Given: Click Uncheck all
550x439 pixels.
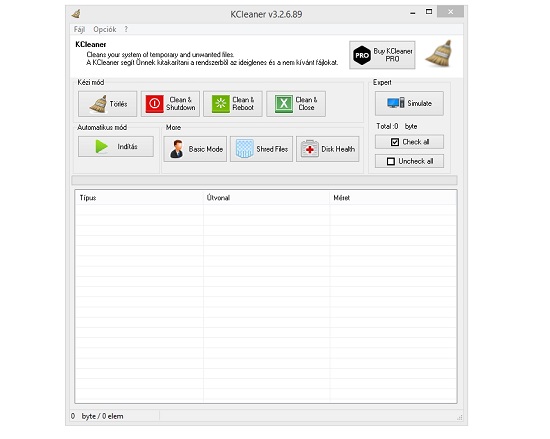Looking at the screenshot, I should tap(409, 161).
